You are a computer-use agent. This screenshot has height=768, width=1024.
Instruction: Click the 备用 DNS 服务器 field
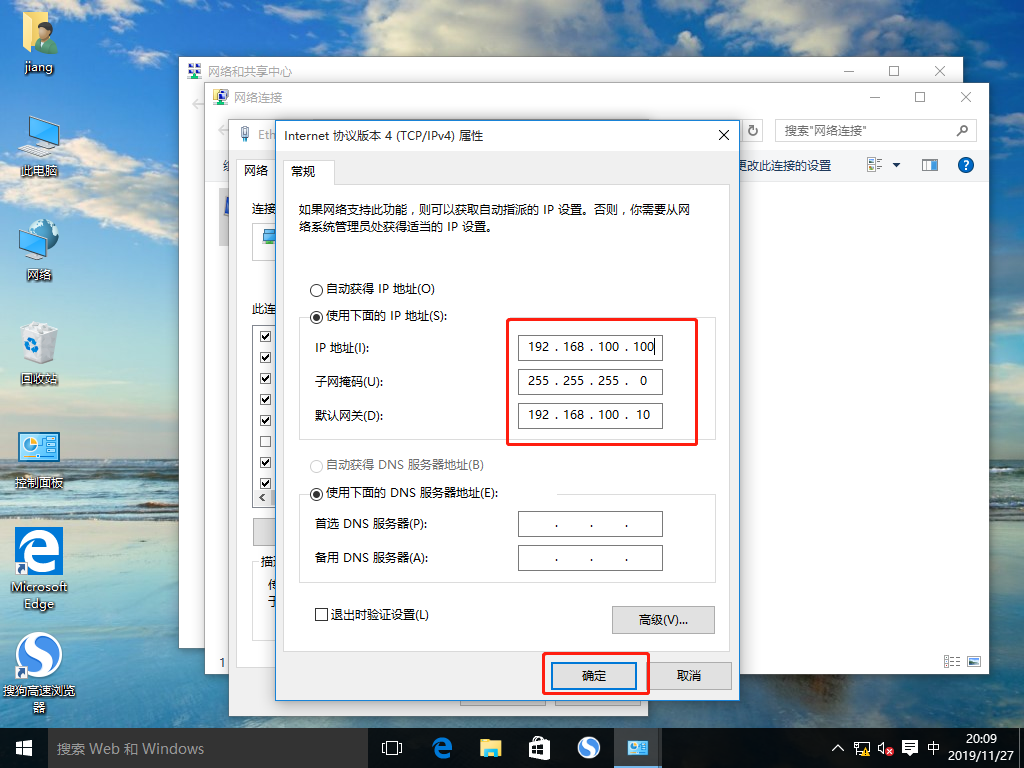[x=590, y=558]
